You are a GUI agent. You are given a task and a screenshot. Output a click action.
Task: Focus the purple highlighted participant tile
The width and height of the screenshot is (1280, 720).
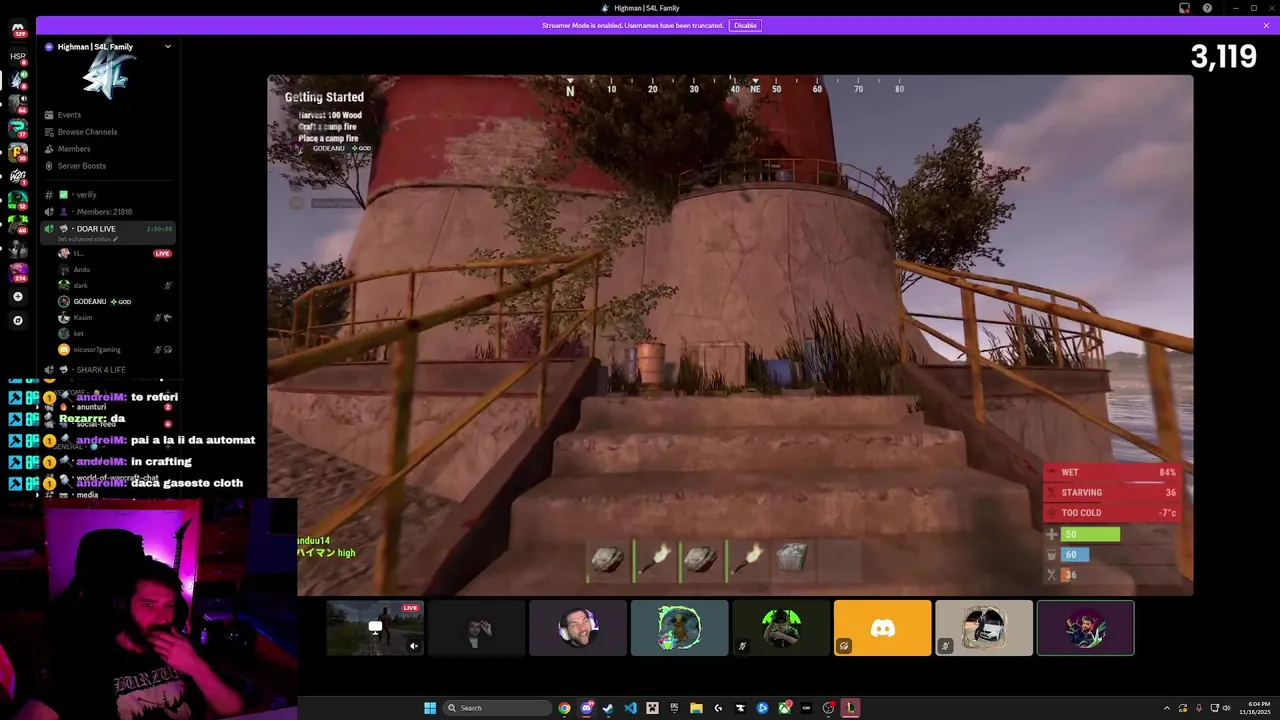click(1085, 628)
